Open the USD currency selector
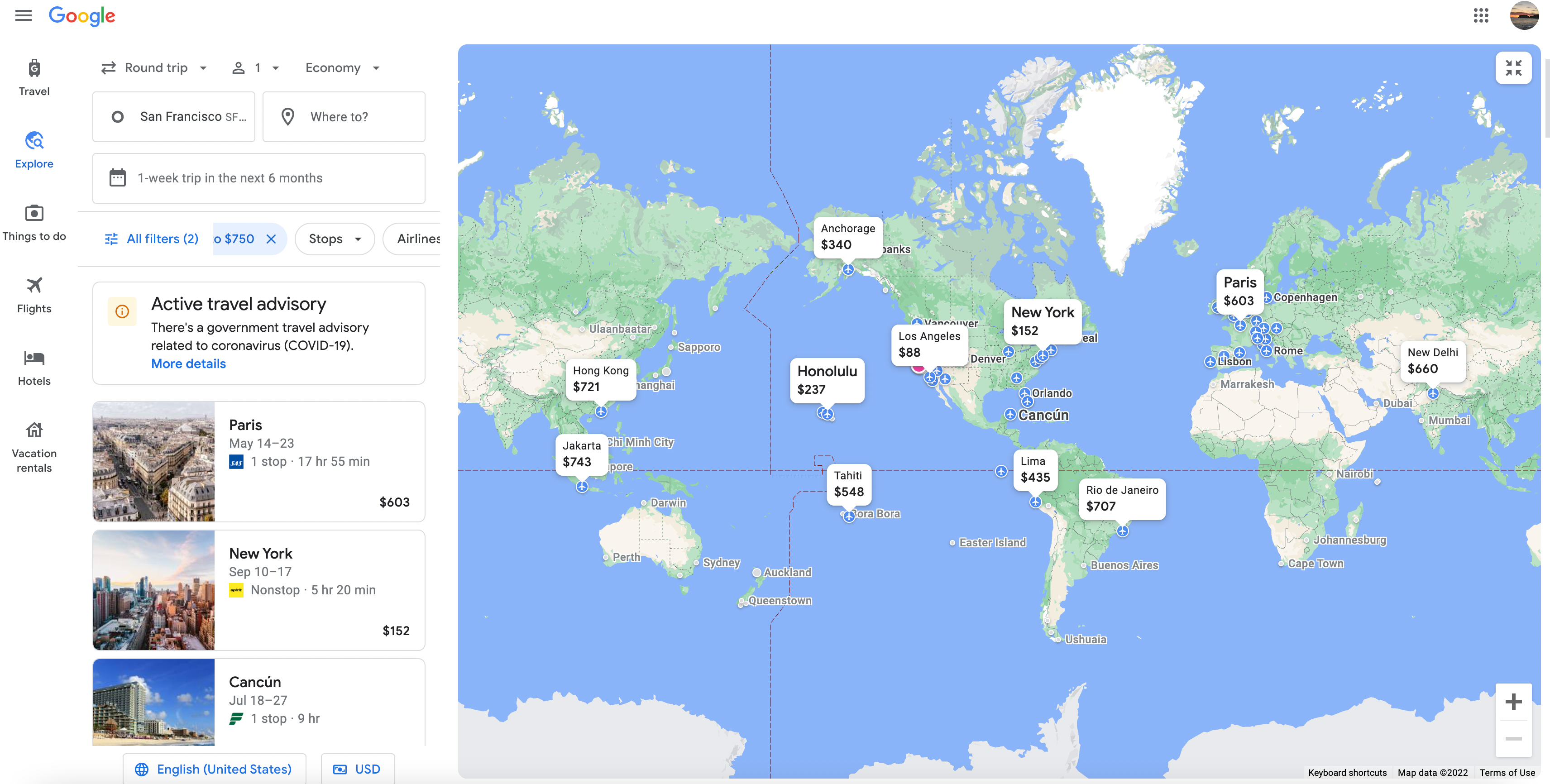 tap(358, 769)
